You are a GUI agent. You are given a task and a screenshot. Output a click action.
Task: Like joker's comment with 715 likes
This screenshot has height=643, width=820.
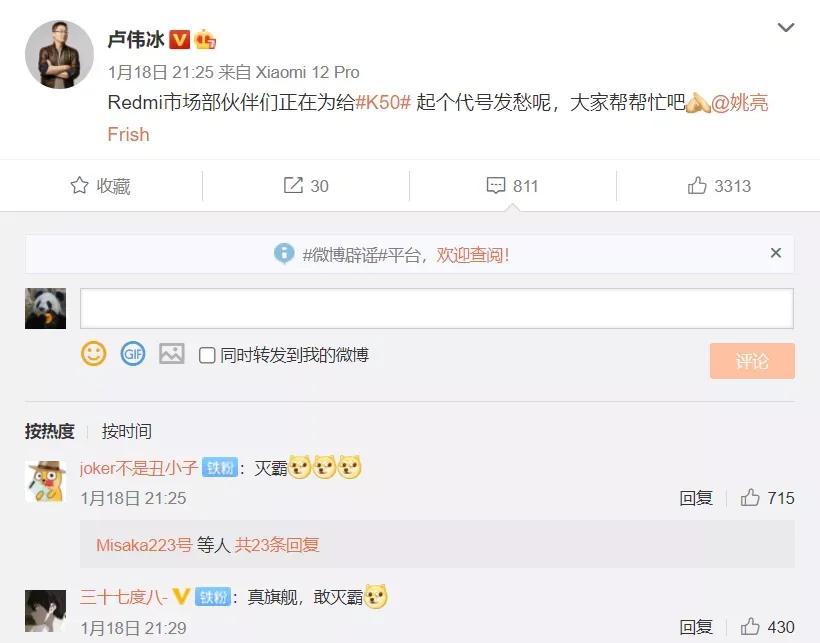[x=750, y=497]
